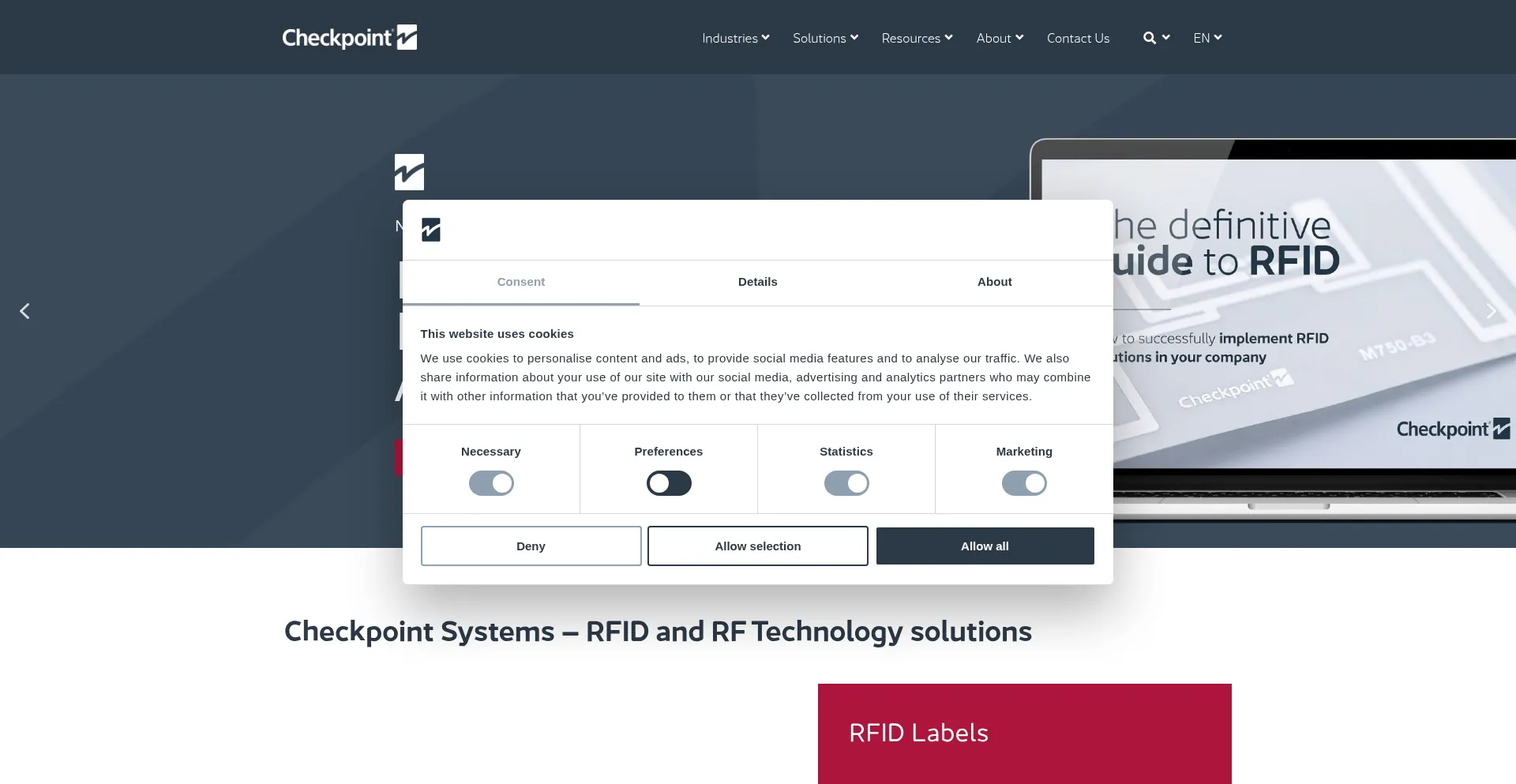The image size is (1516, 784).
Task: Click the Checkpoint logo in header
Action: click(x=350, y=37)
